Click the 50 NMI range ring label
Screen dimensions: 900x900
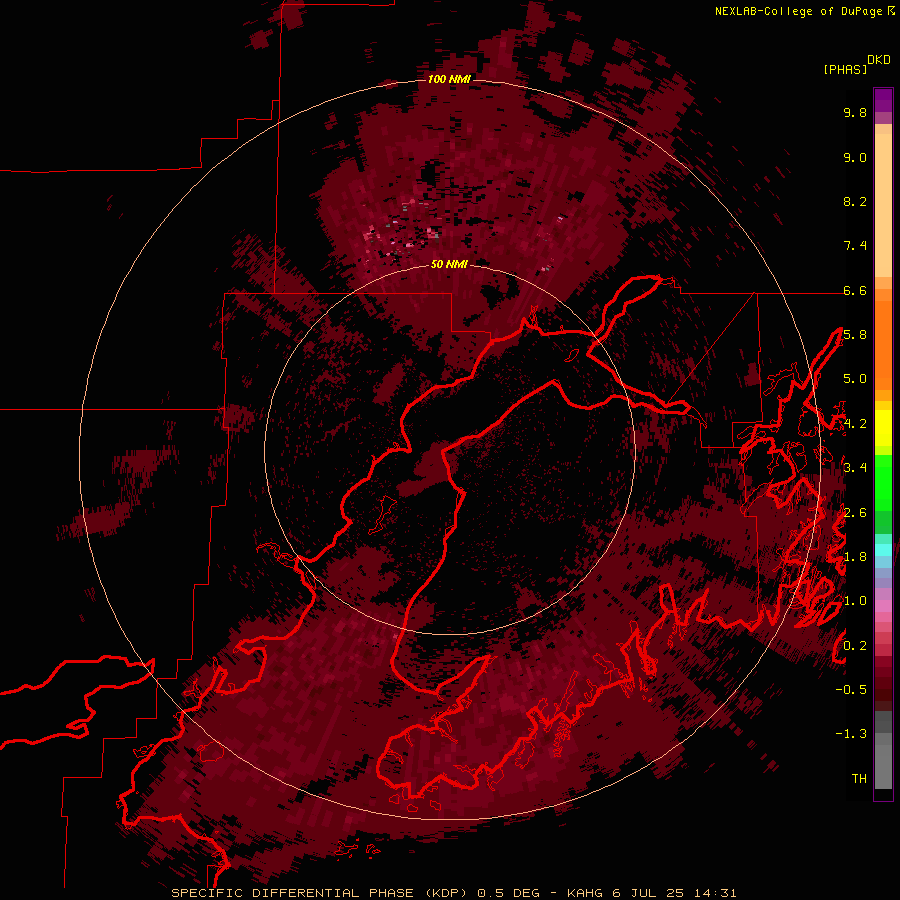coord(449,264)
